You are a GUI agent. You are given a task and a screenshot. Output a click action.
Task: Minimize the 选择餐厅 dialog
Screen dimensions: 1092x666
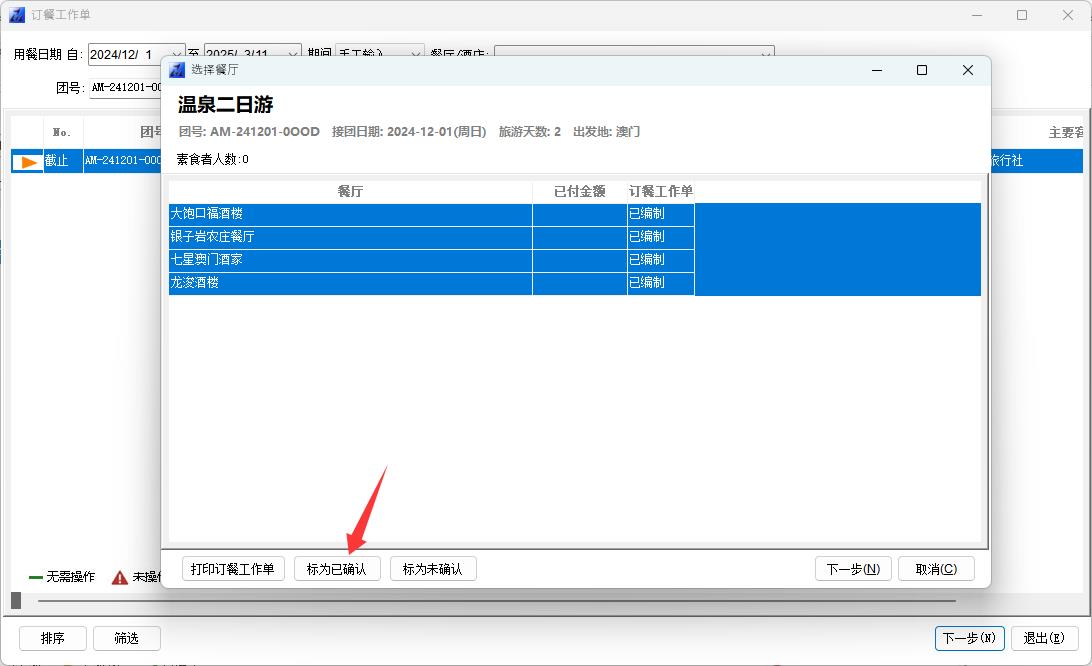click(877, 70)
